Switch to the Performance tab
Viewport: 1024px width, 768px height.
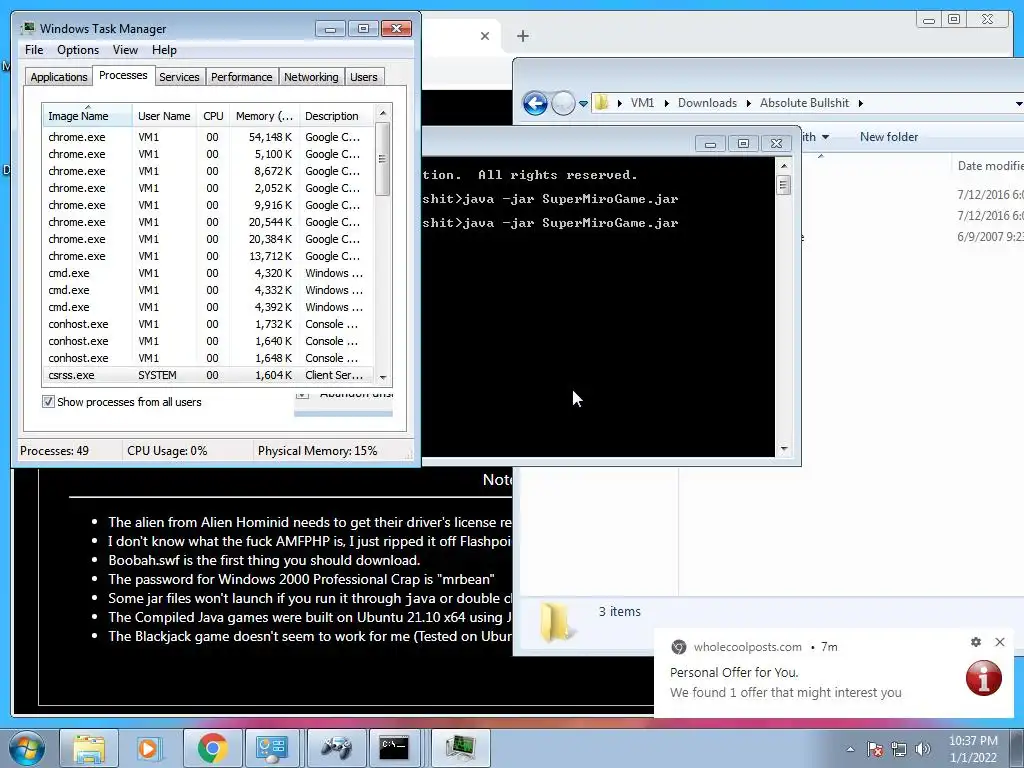click(x=241, y=77)
